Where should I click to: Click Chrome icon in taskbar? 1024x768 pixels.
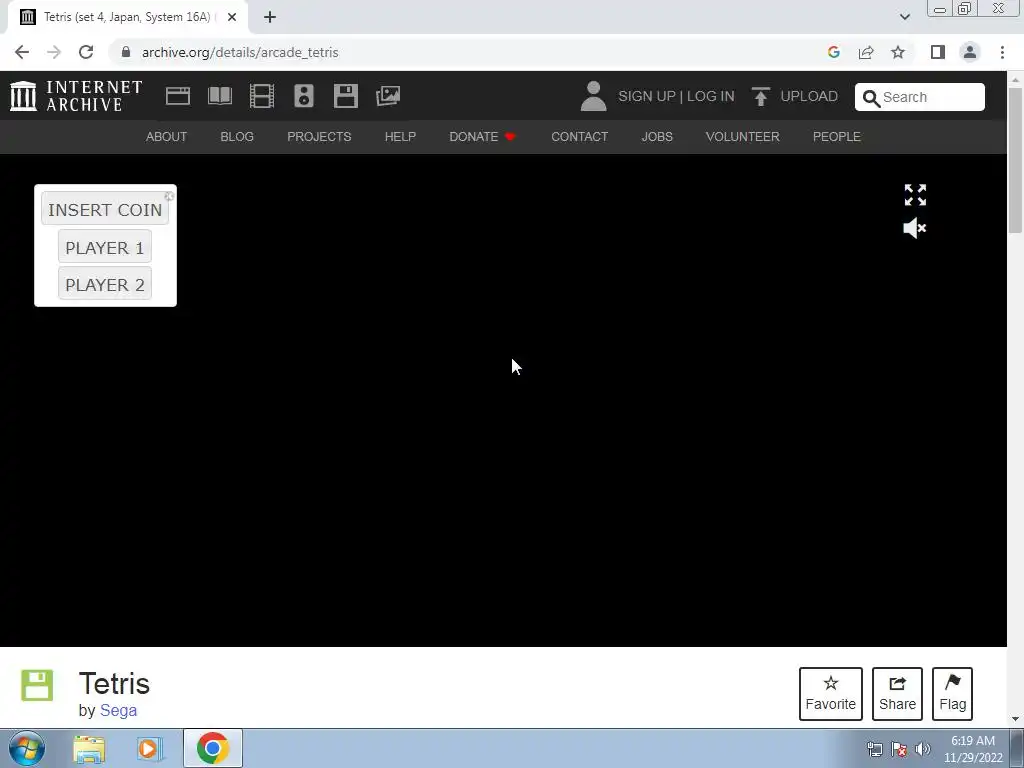pos(213,748)
